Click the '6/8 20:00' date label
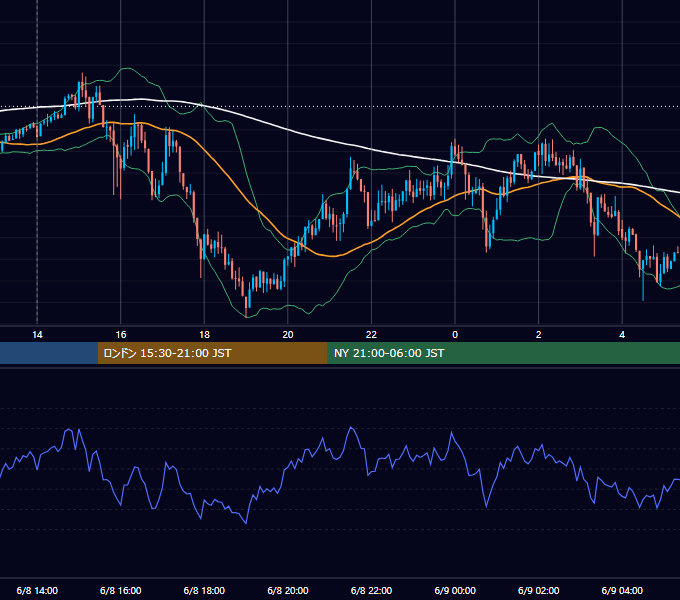The width and height of the screenshot is (680, 600). pyautogui.click(x=288, y=590)
